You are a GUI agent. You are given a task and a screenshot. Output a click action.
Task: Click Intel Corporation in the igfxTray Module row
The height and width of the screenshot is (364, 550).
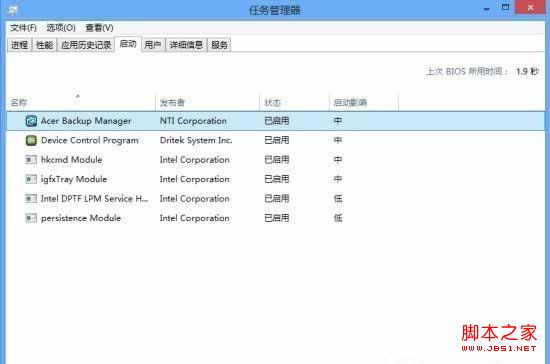click(x=195, y=179)
